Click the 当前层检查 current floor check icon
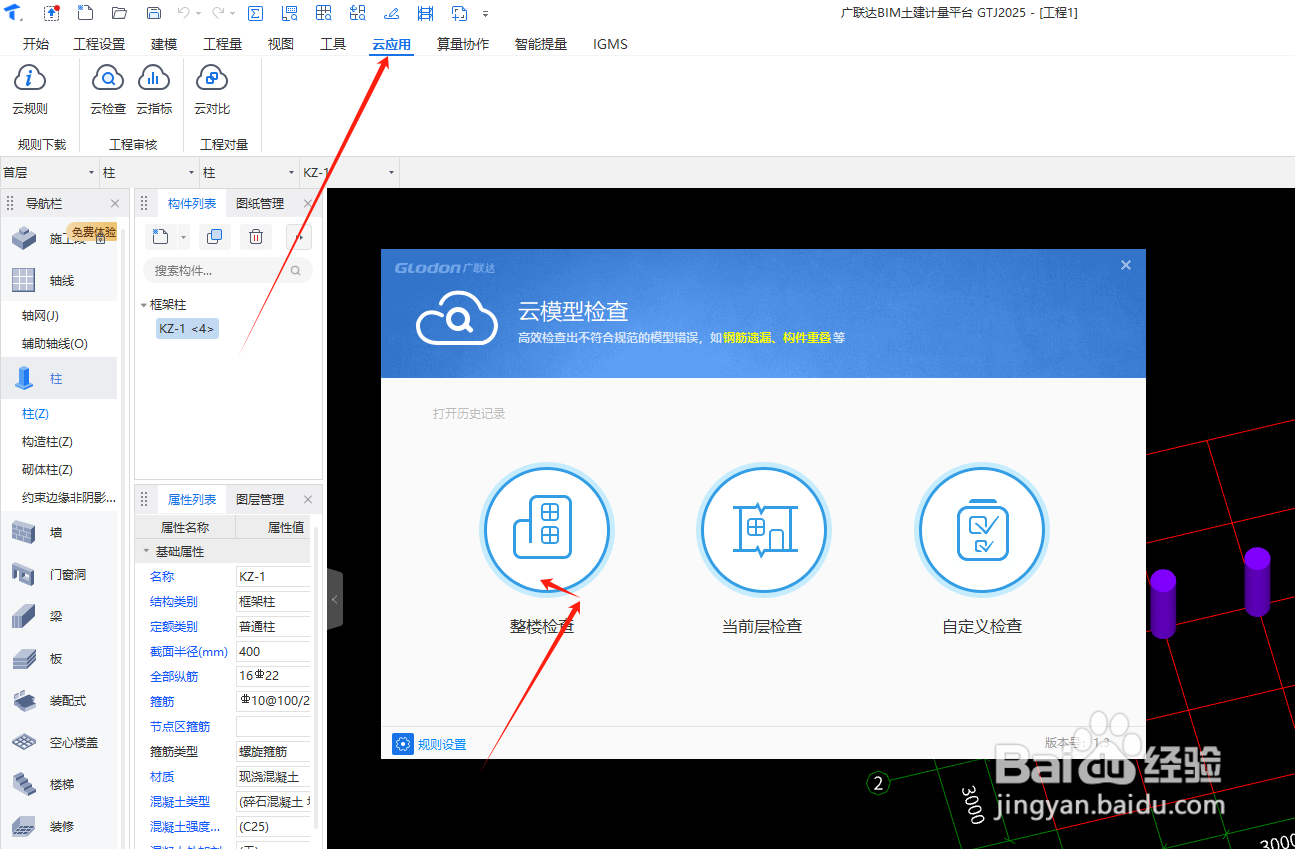The image size is (1295, 849). coord(763,530)
